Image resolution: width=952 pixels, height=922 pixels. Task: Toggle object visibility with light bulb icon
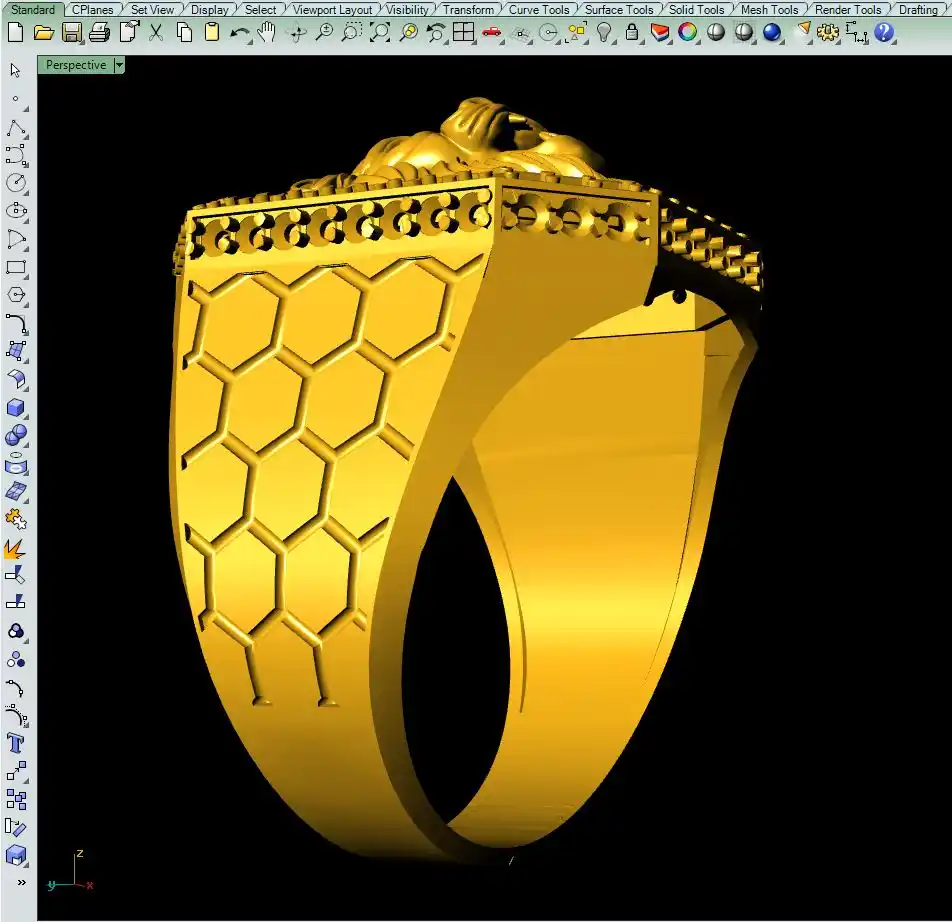(604, 32)
